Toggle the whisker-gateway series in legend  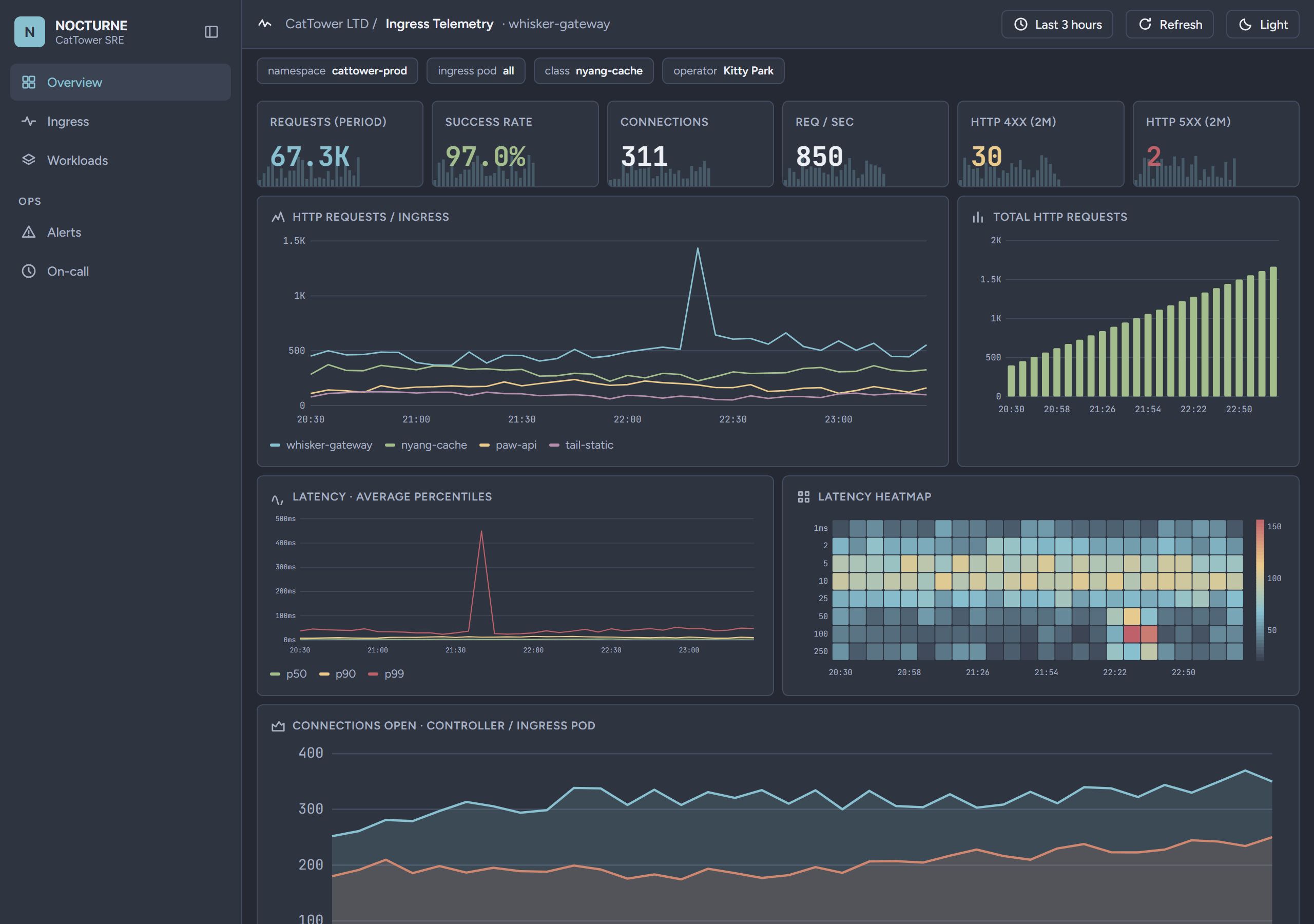click(321, 445)
